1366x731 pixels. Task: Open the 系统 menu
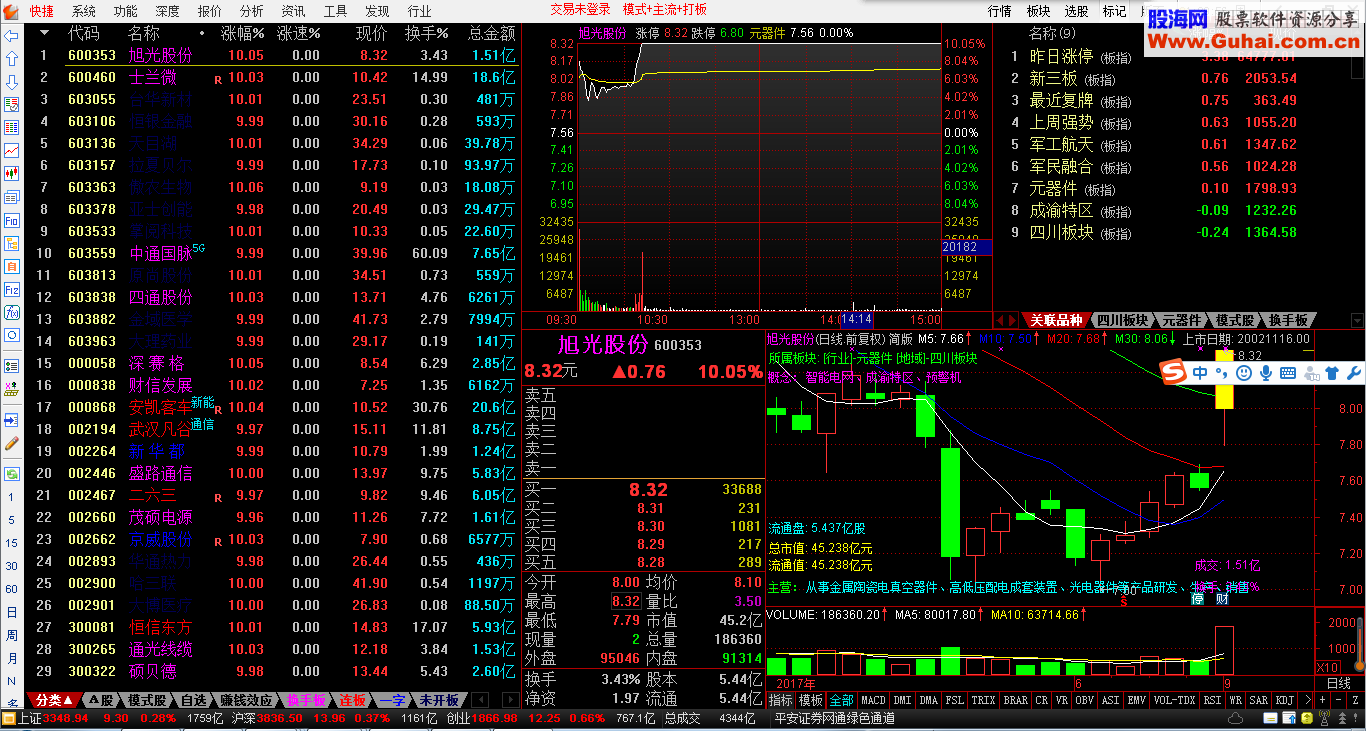pos(84,11)
